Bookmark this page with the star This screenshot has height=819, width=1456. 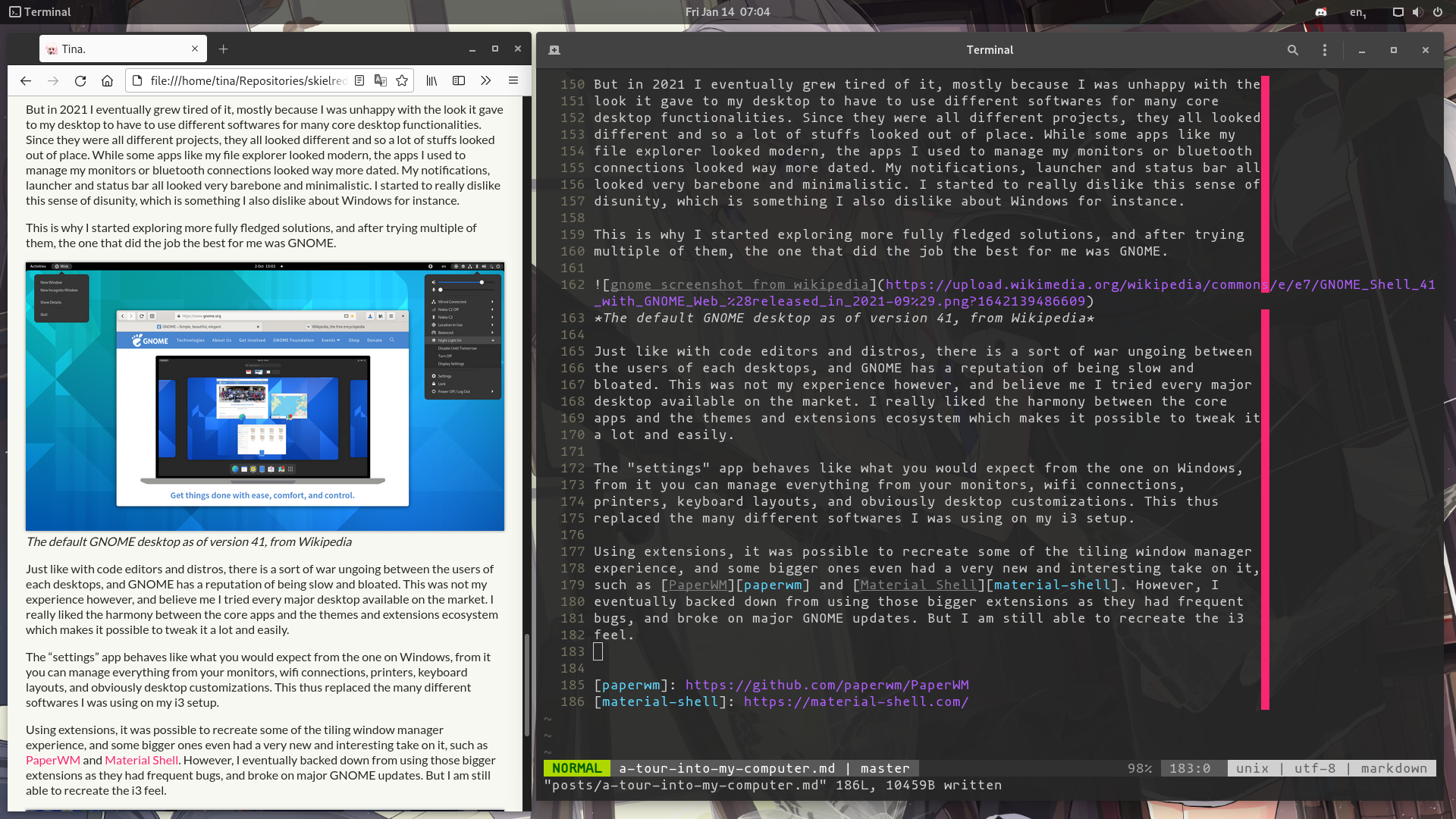pos(402,80)
